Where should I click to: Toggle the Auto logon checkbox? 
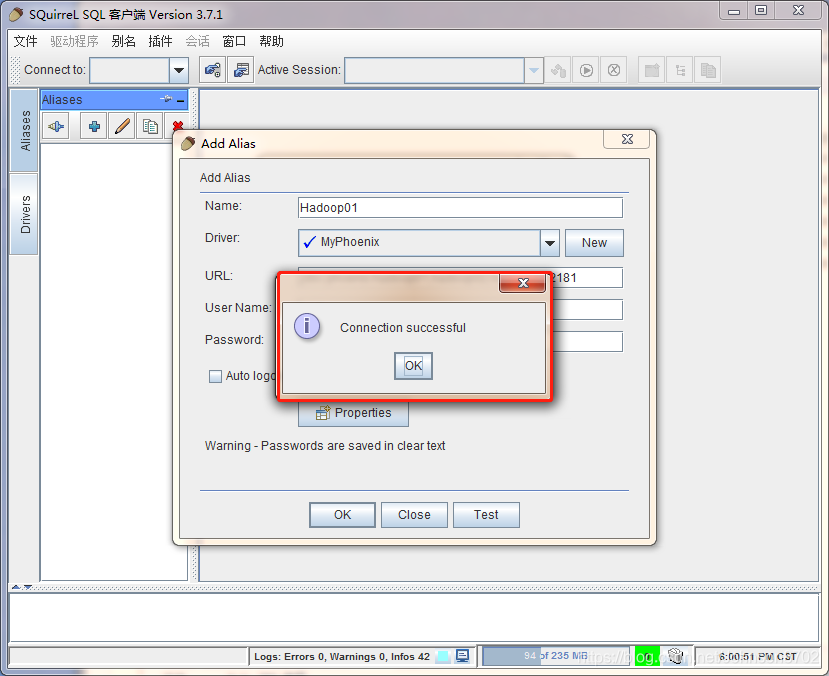click(x=215, y=376)
